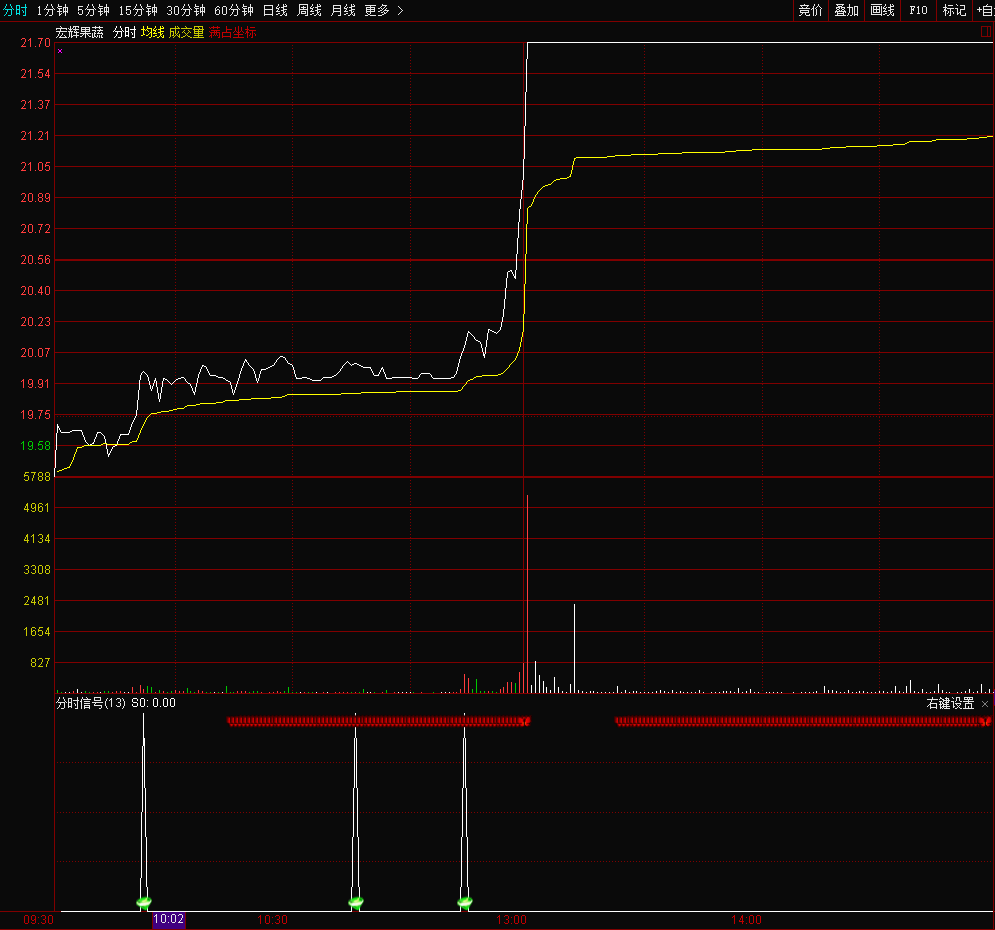
Task: Click the 14:00 time axis label
Action: (746, 920)
